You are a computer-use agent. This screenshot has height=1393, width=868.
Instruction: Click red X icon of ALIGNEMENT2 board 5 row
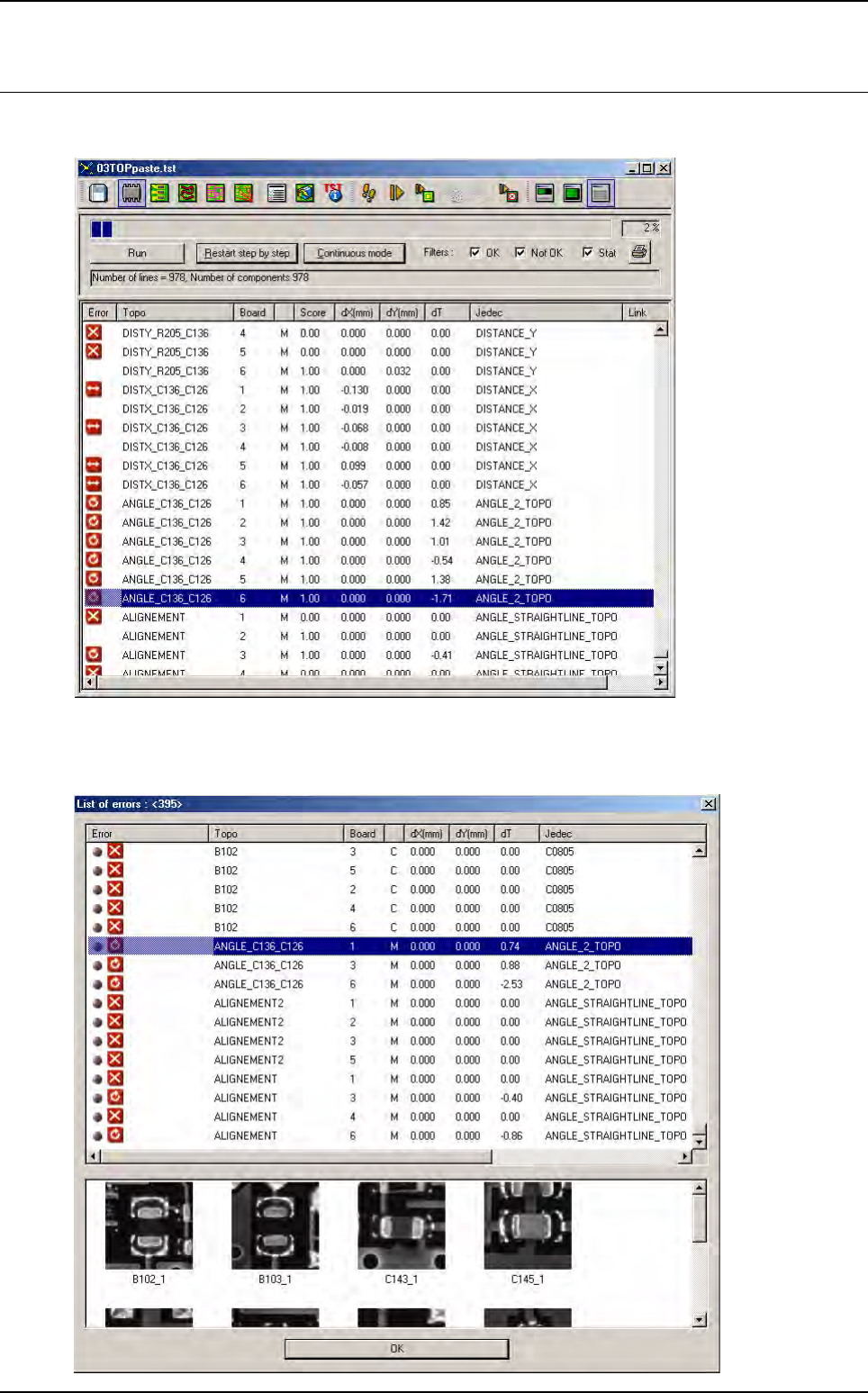pos(115,1059)
